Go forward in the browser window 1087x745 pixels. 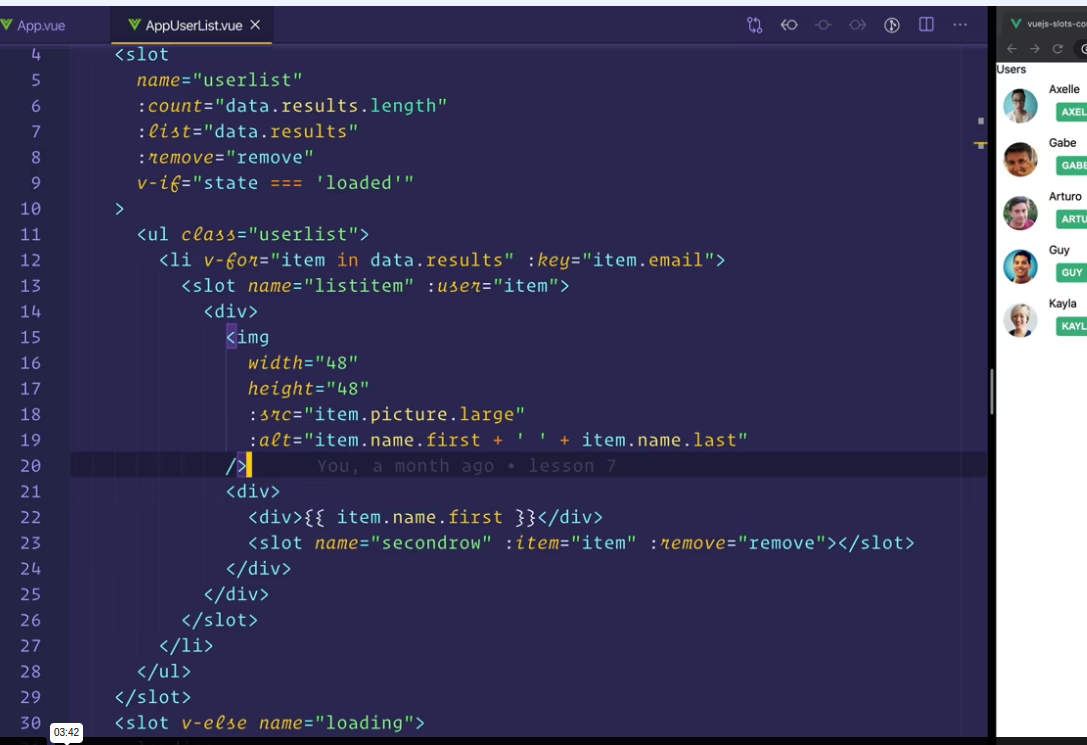pos(1034,49)
